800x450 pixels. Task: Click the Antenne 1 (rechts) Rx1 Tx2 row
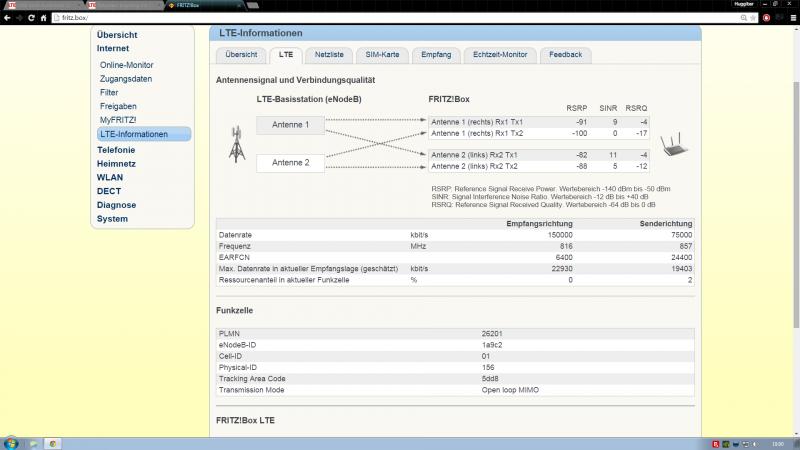[x=539, y=133]
